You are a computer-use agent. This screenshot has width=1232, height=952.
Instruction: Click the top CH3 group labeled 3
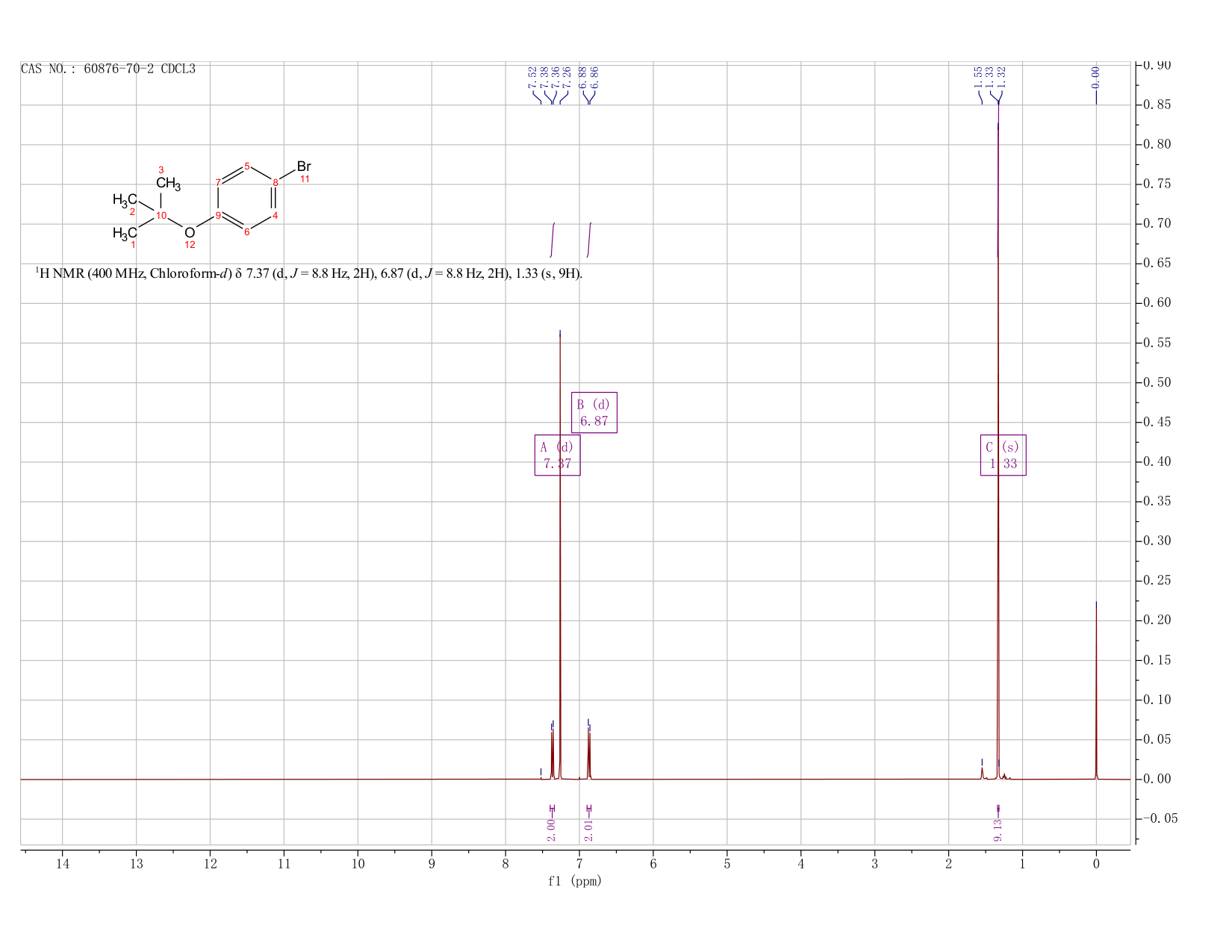[x=168, y=183]
